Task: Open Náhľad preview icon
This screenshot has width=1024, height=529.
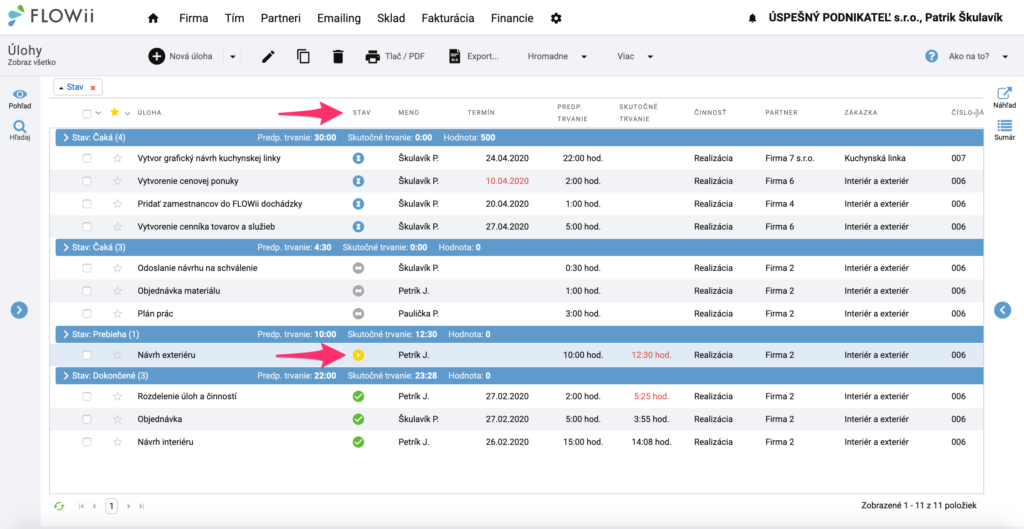Action: (1004, 98)
